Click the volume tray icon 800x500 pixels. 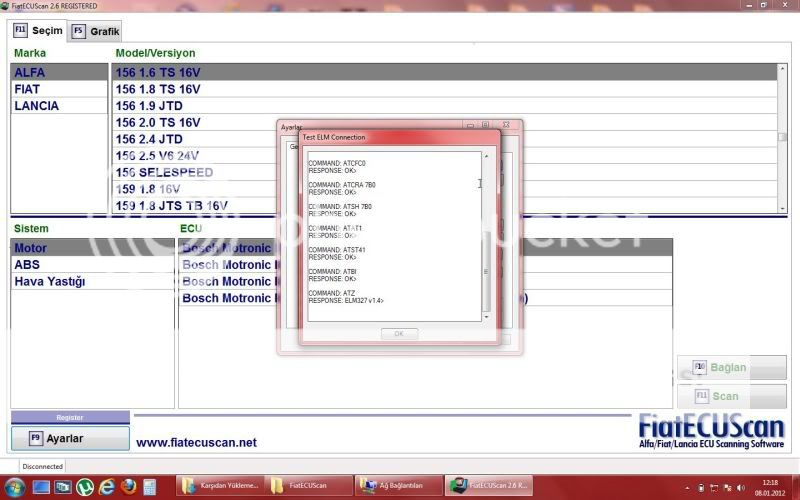click(741, 488)
